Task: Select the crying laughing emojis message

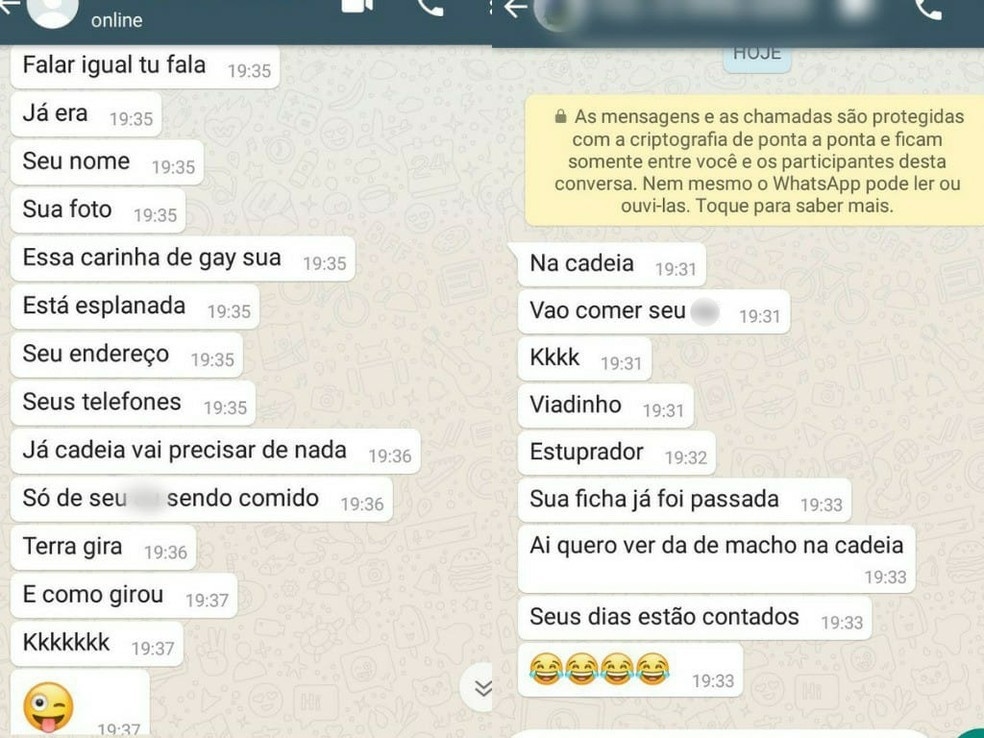Action: [630, 670]
